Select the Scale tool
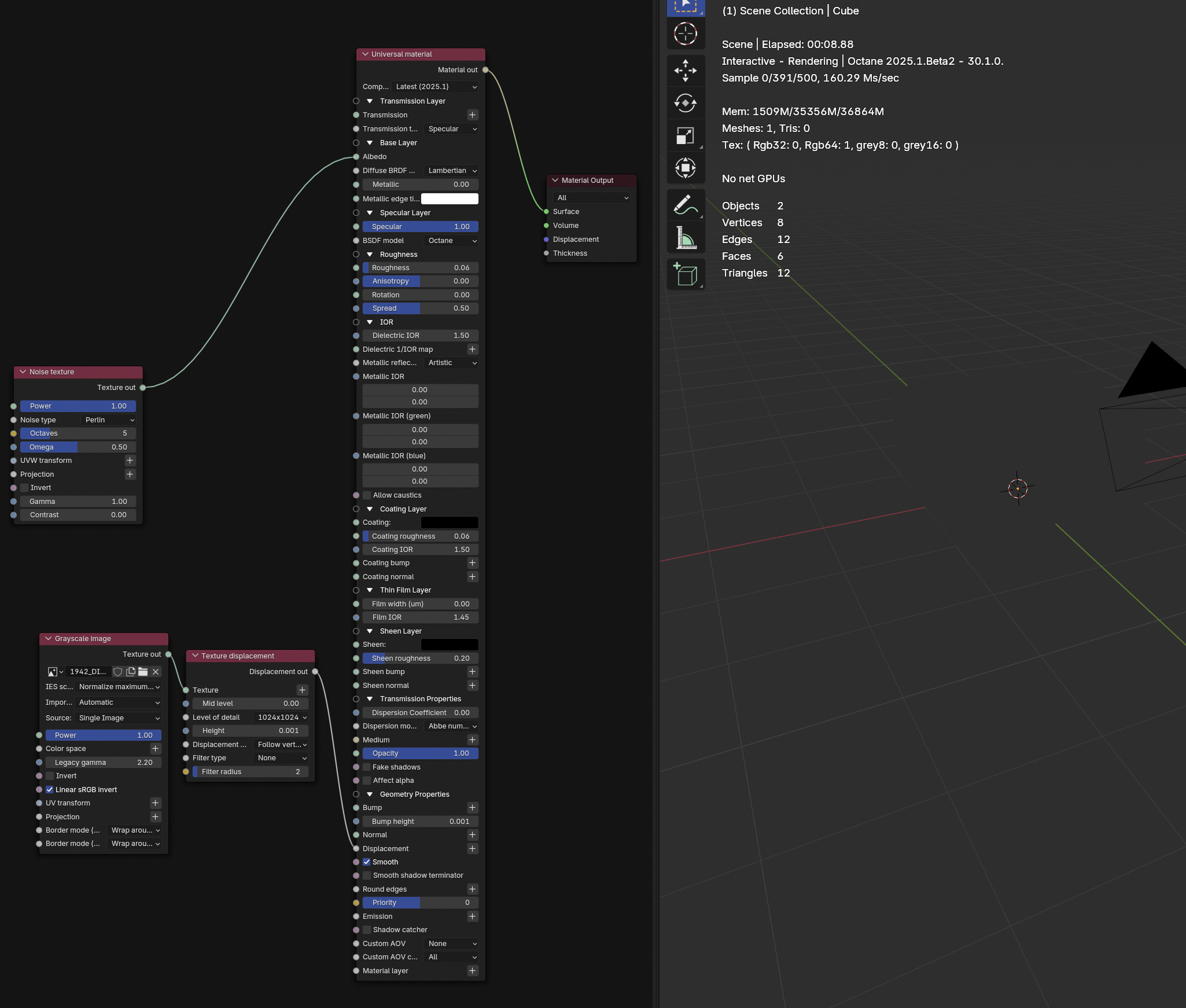 pyautogui.click(x=686, y=136)
